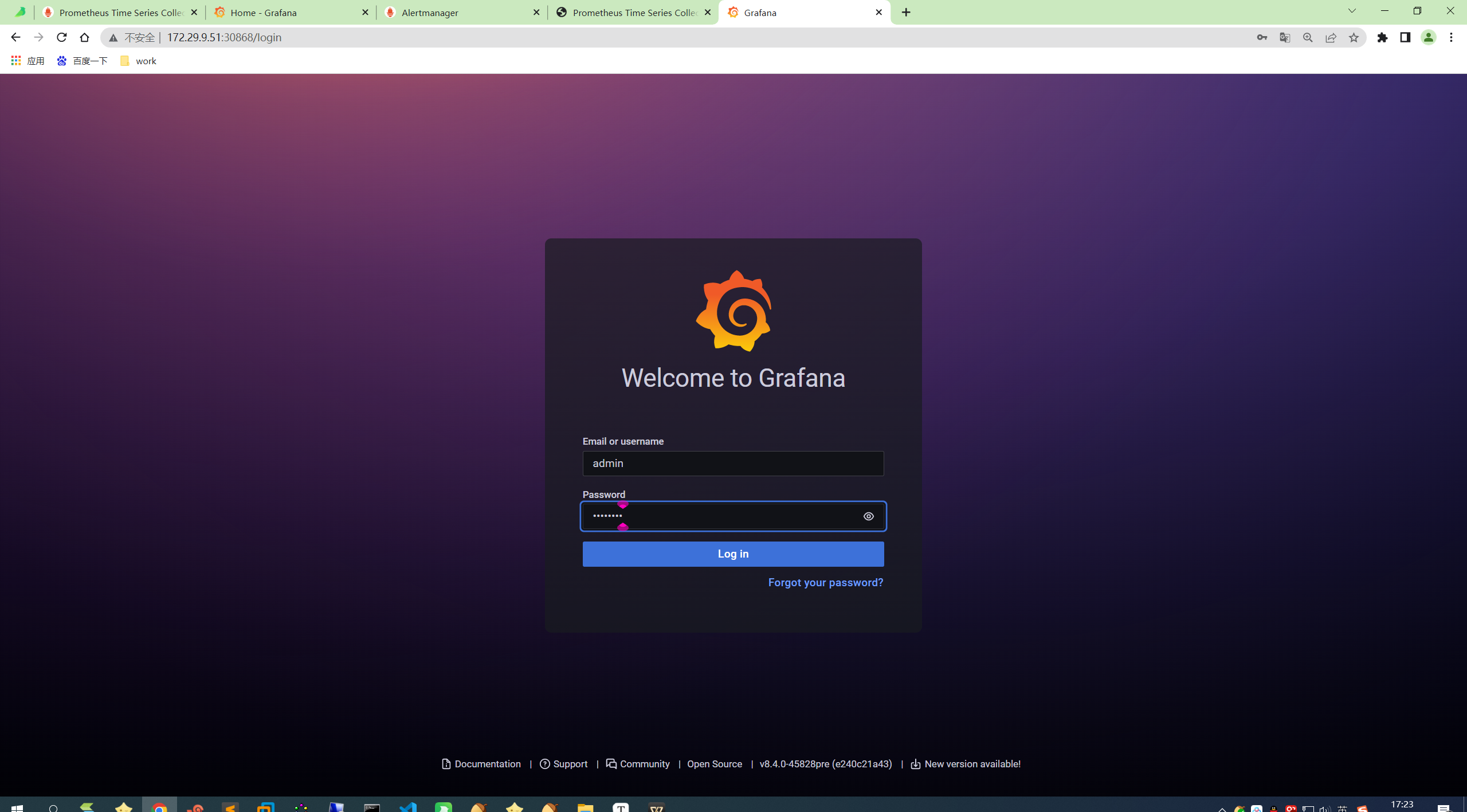Open the browser home page icon
Viewport: 1467px width, 812px height.
pos(84,37)
